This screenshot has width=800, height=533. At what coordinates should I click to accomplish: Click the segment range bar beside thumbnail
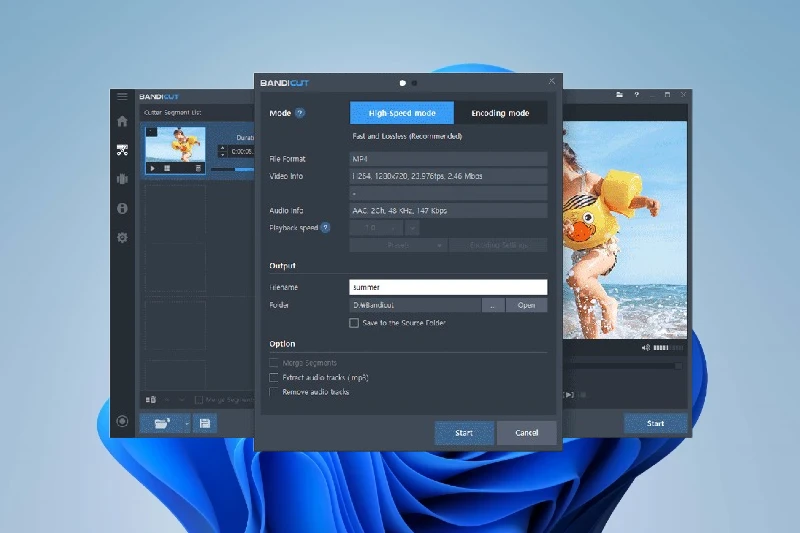232,169
